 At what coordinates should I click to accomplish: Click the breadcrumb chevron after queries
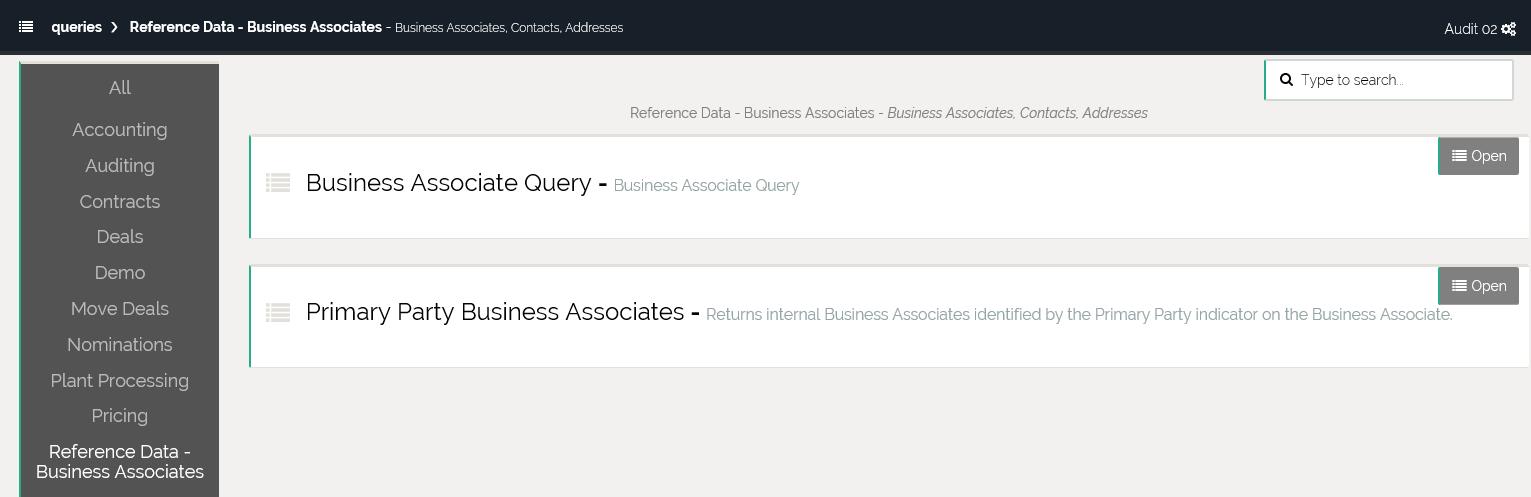tap(115, 27)
